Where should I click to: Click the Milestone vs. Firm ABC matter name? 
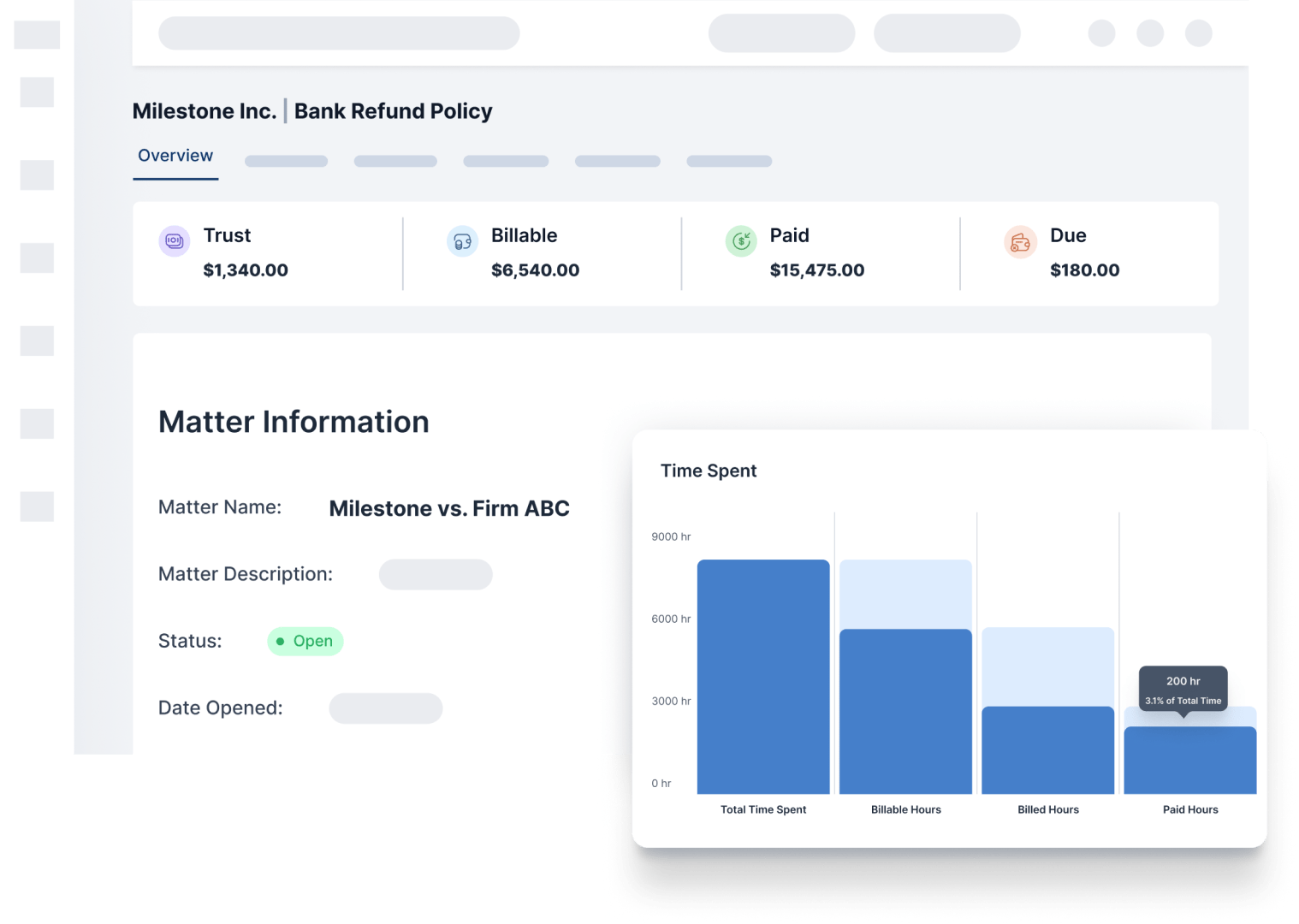[x=449, y=507]
